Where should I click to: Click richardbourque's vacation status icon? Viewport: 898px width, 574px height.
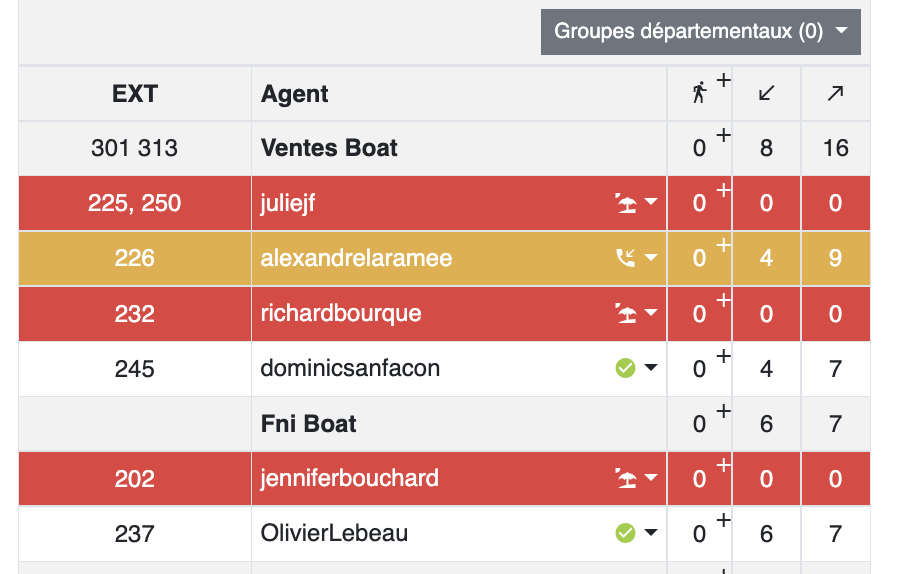(x=625, y=313)
